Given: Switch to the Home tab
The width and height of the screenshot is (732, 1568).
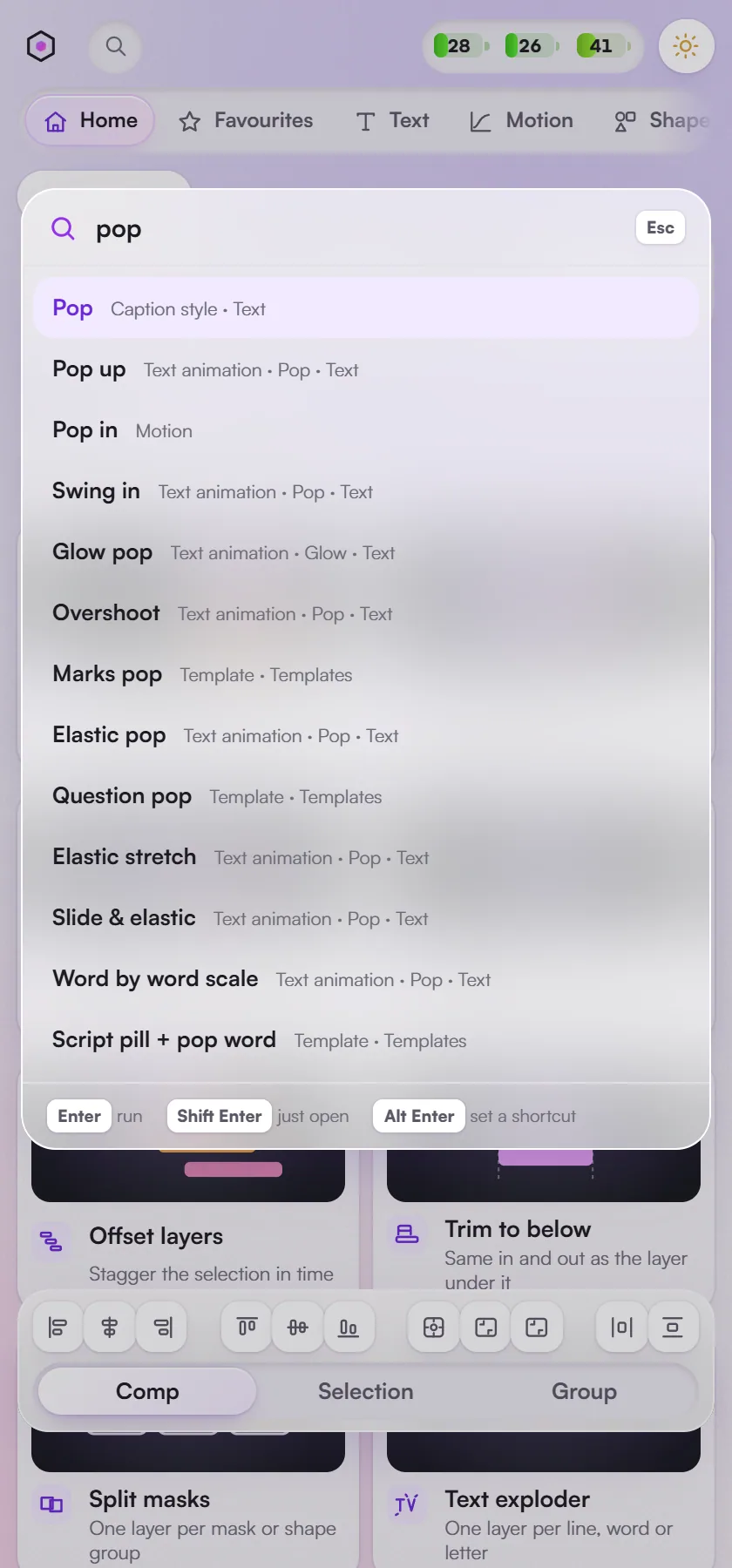Looking at the screenshot, I should (x=91, y=120).
